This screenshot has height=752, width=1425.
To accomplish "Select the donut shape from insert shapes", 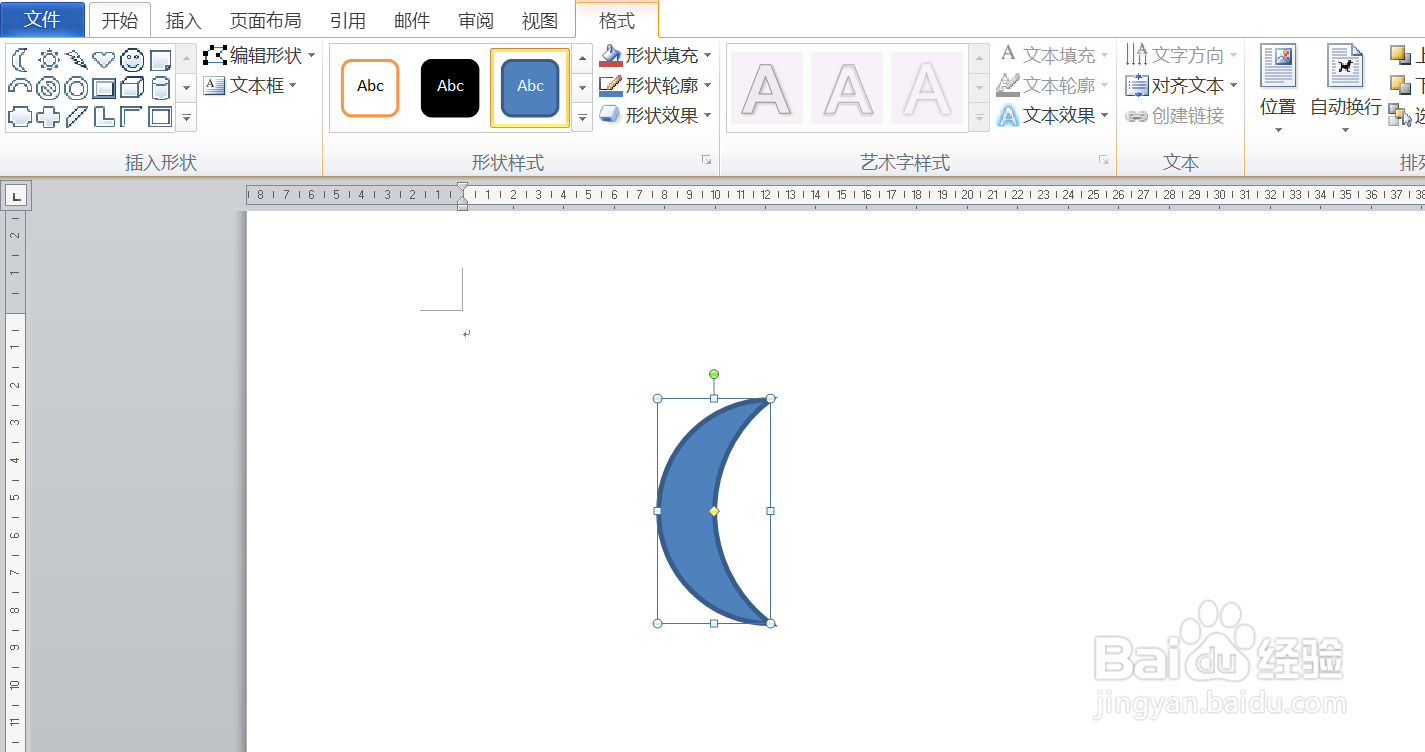I will 76,88.
